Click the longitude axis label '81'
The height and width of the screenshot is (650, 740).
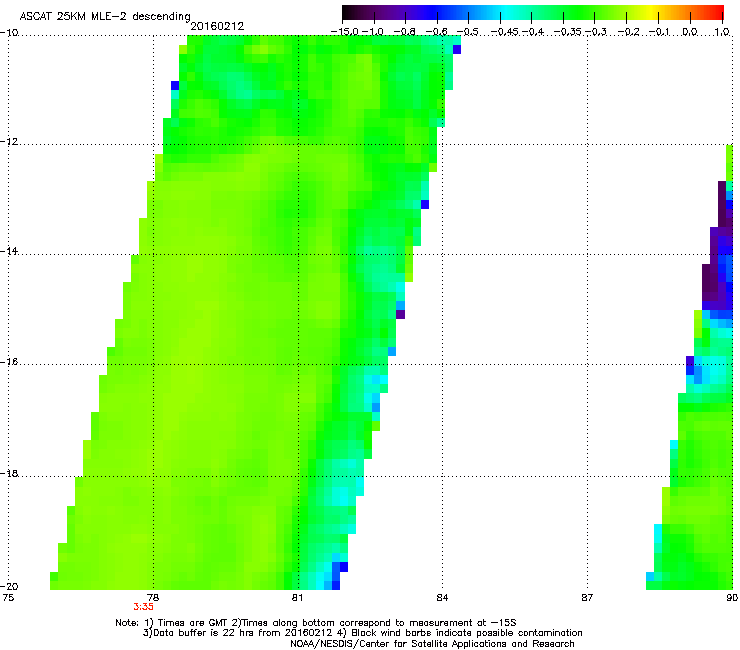[297, 598]
